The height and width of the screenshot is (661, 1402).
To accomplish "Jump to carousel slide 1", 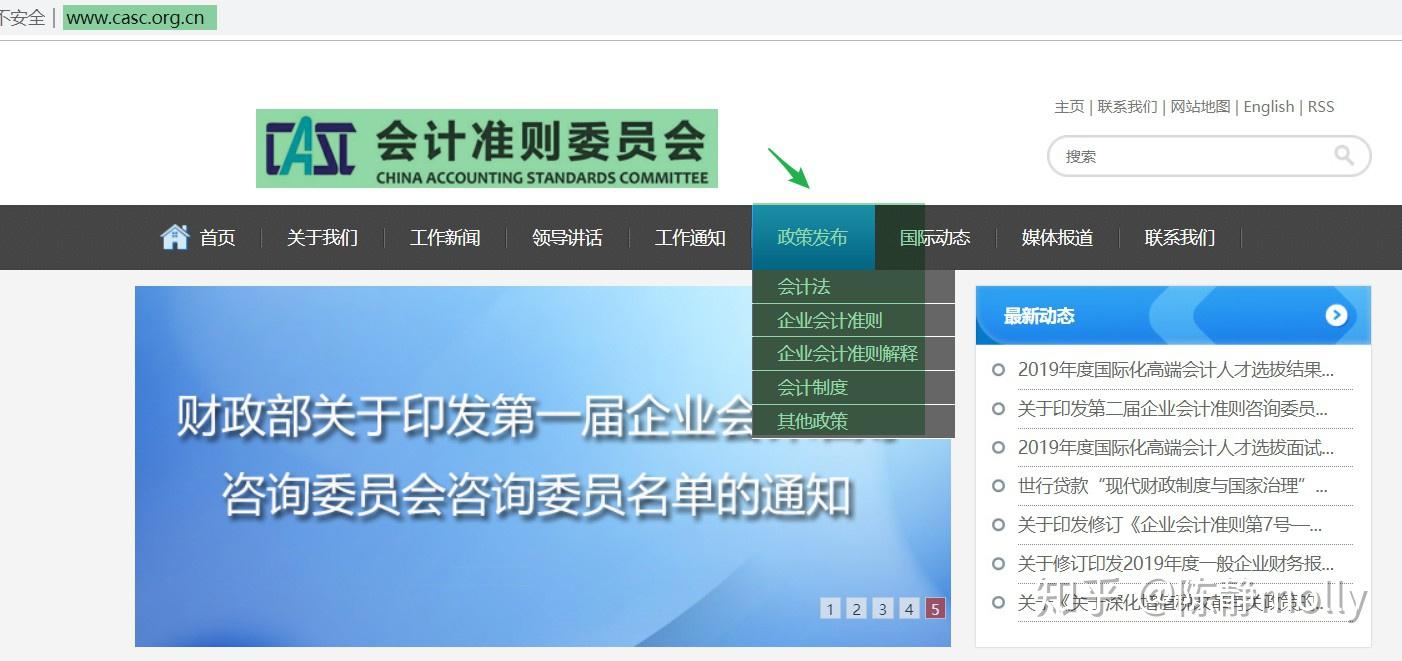I will coord(830,608).
